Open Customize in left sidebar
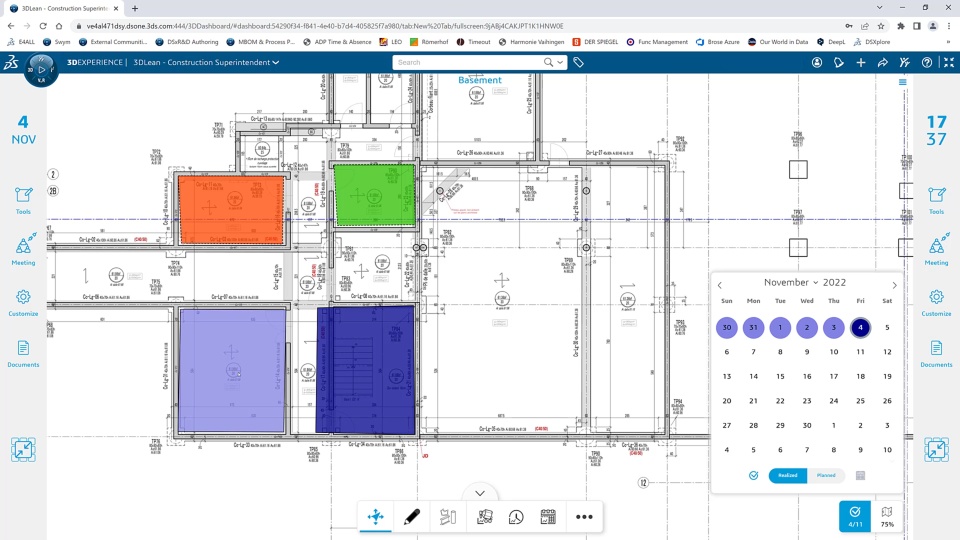 [23, 303]
